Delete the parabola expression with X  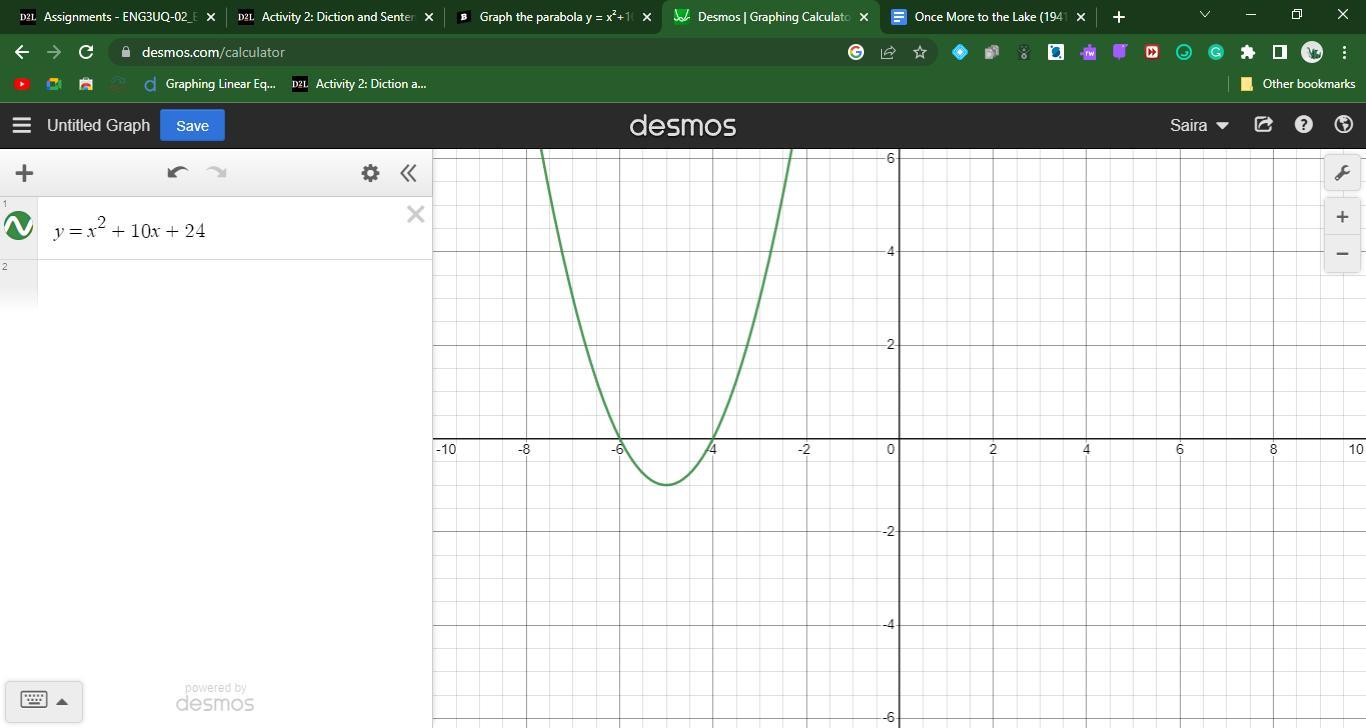(415, 214)
